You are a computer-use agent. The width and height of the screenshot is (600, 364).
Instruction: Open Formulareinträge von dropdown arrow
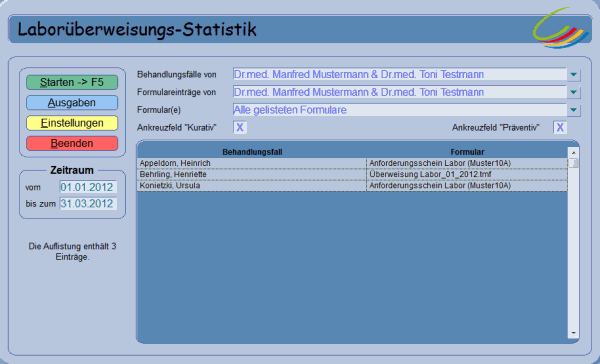pyautogui.click(x=573, y=92)
